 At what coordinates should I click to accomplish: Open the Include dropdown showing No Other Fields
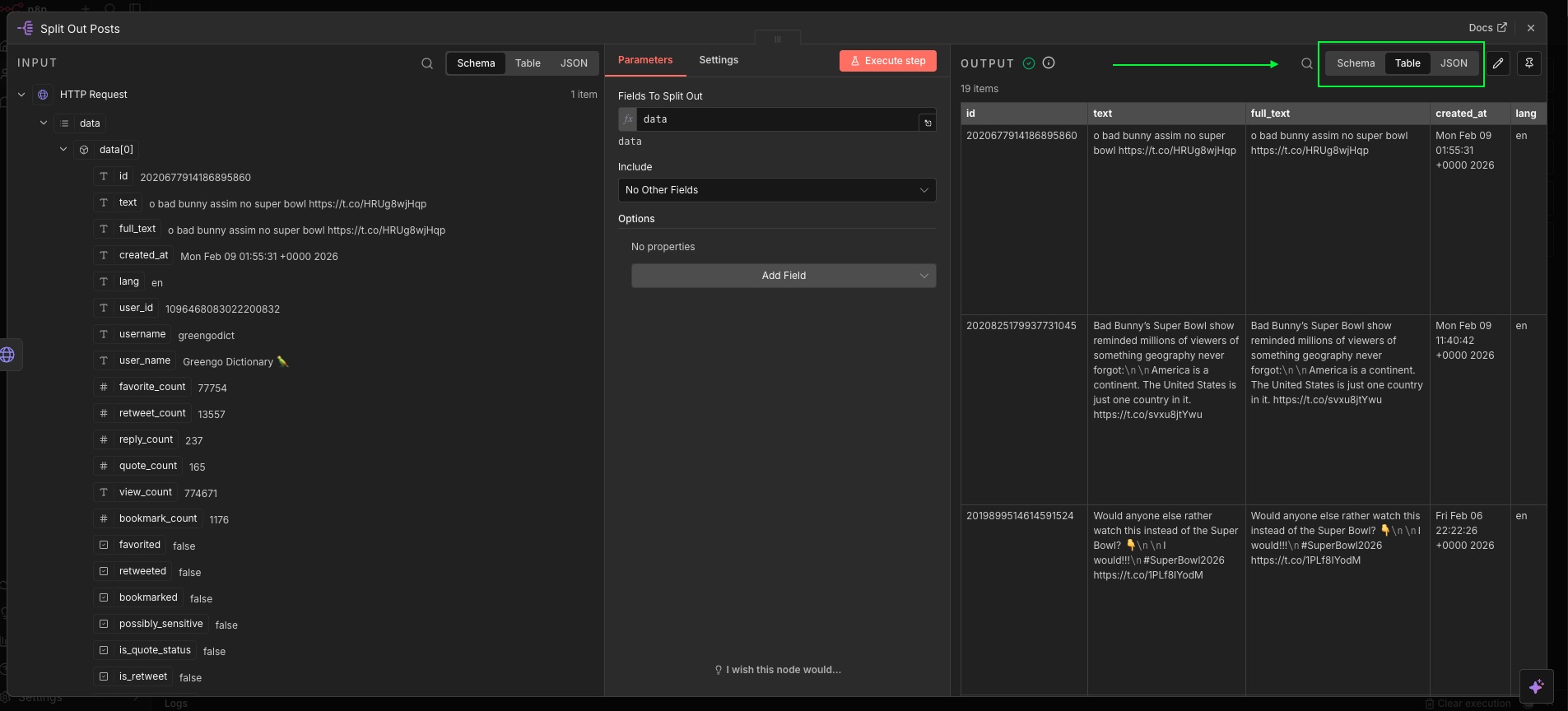[776, 190]
